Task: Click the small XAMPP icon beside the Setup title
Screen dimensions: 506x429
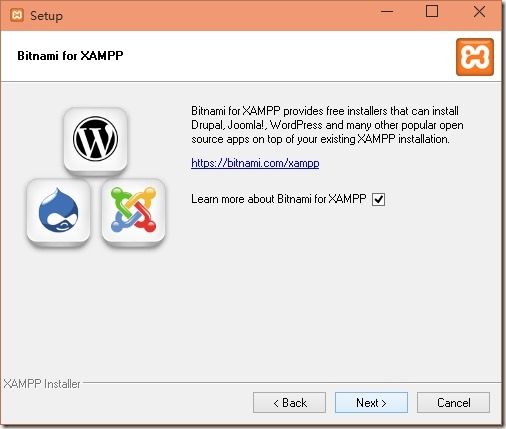Action: tap(17, 15)
